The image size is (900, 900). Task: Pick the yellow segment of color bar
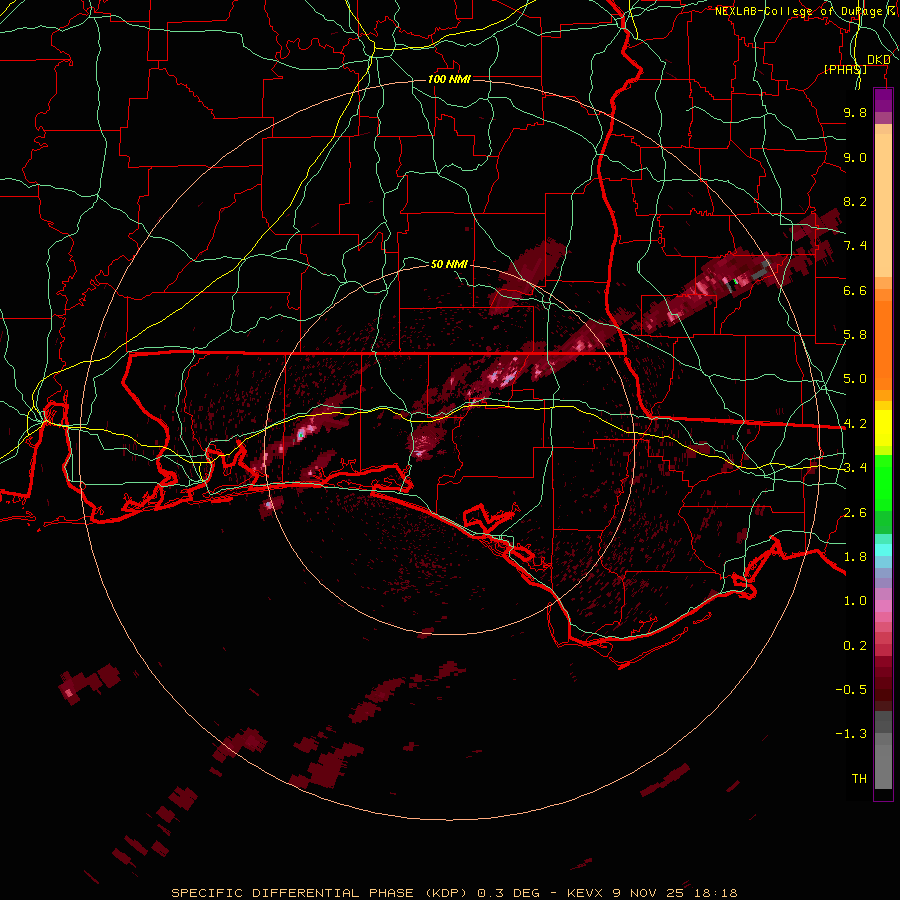click(x=883, y=428)
